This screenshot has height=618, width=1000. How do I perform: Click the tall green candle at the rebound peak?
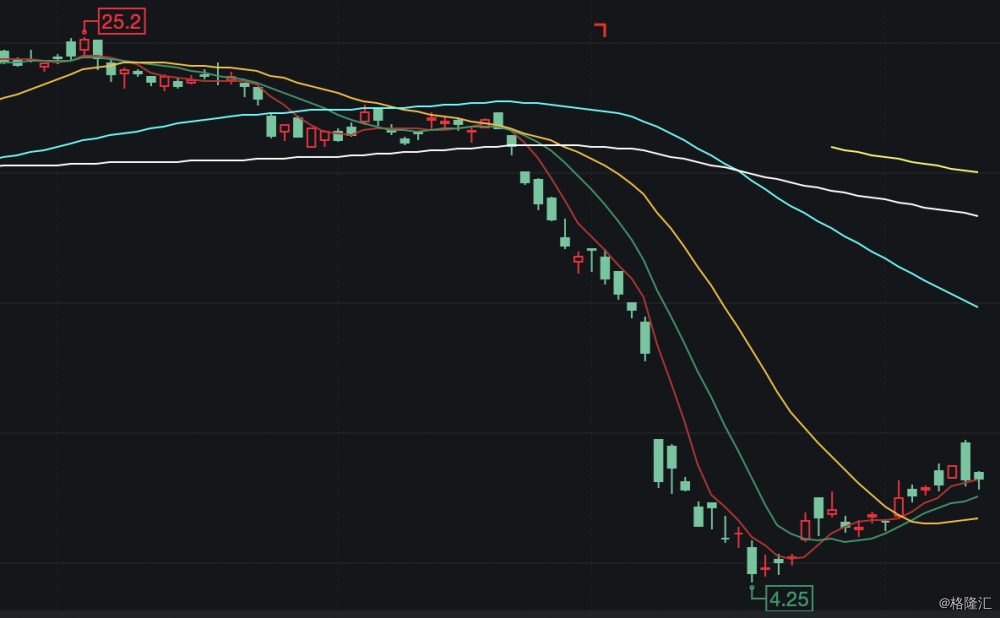coord(965,460)
